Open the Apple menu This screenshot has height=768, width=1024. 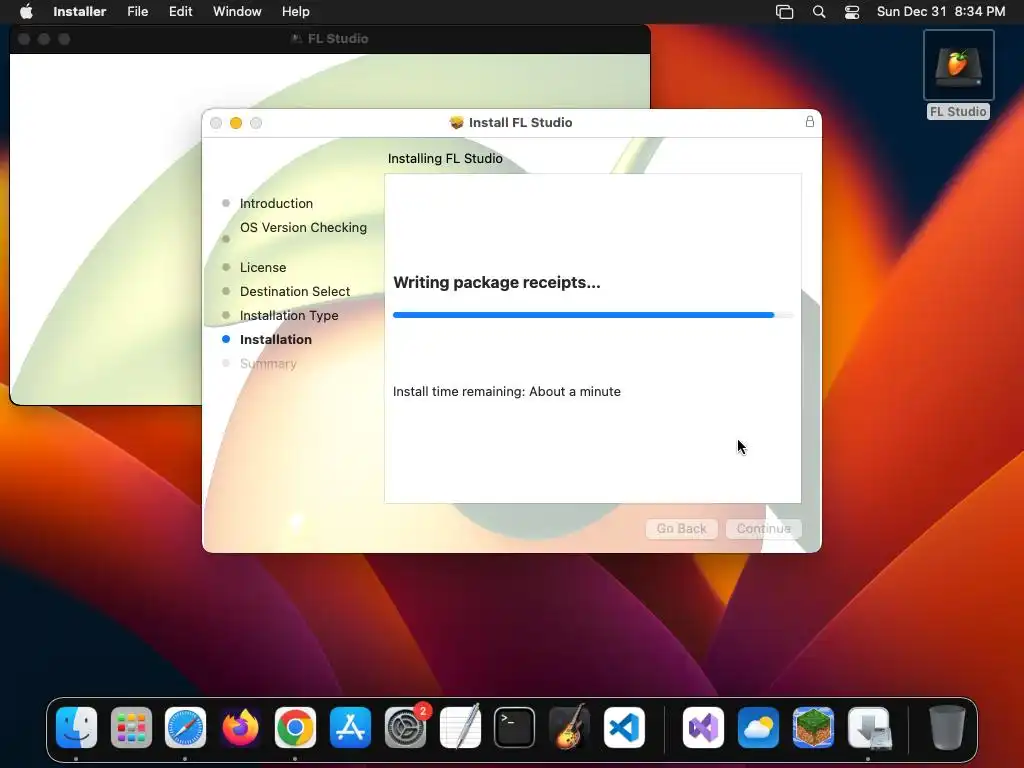(x=26, y=11)
